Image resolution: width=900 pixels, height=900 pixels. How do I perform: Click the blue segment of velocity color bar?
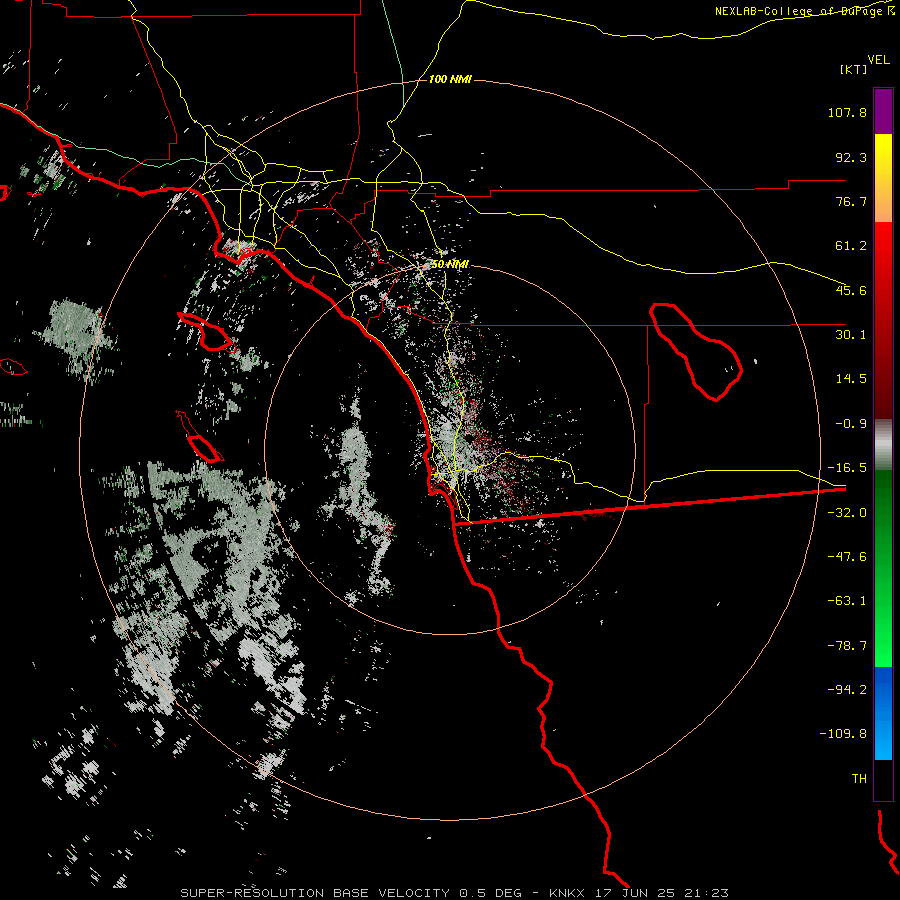[883, 713]
